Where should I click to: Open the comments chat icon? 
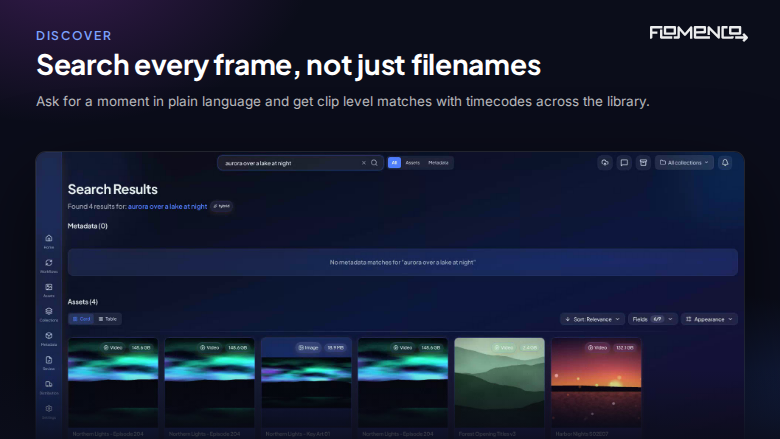[x=624, y=163]
